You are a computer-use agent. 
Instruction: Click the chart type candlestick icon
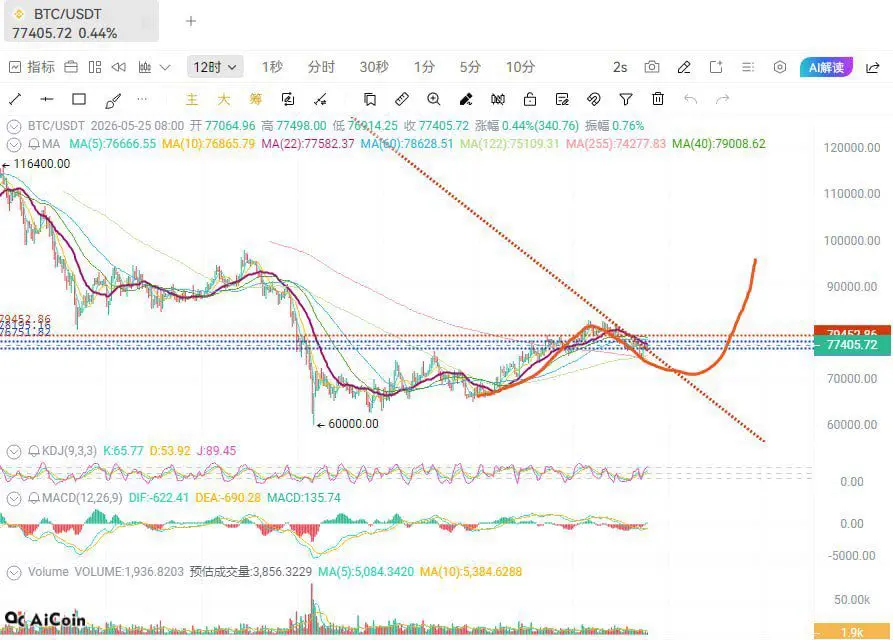[145, 67]
